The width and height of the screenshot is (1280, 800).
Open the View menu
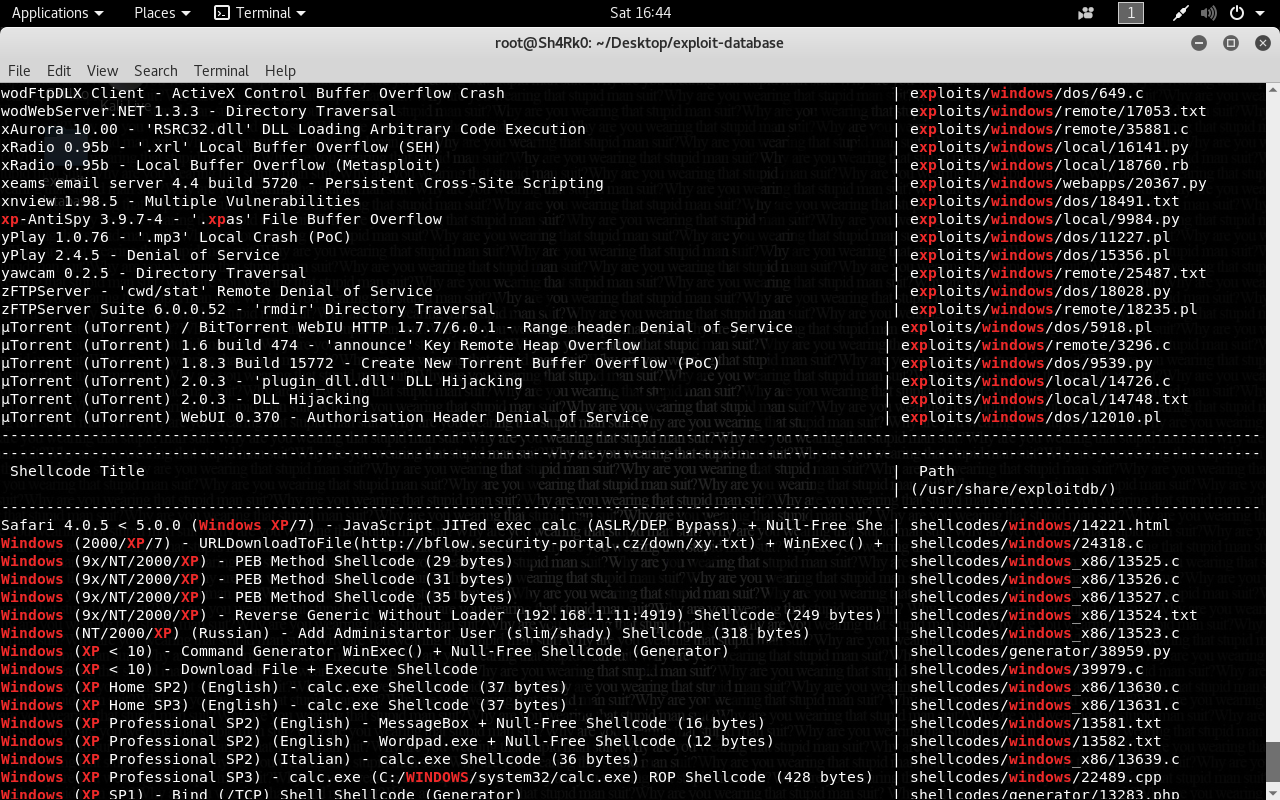(x=101, y=71)
